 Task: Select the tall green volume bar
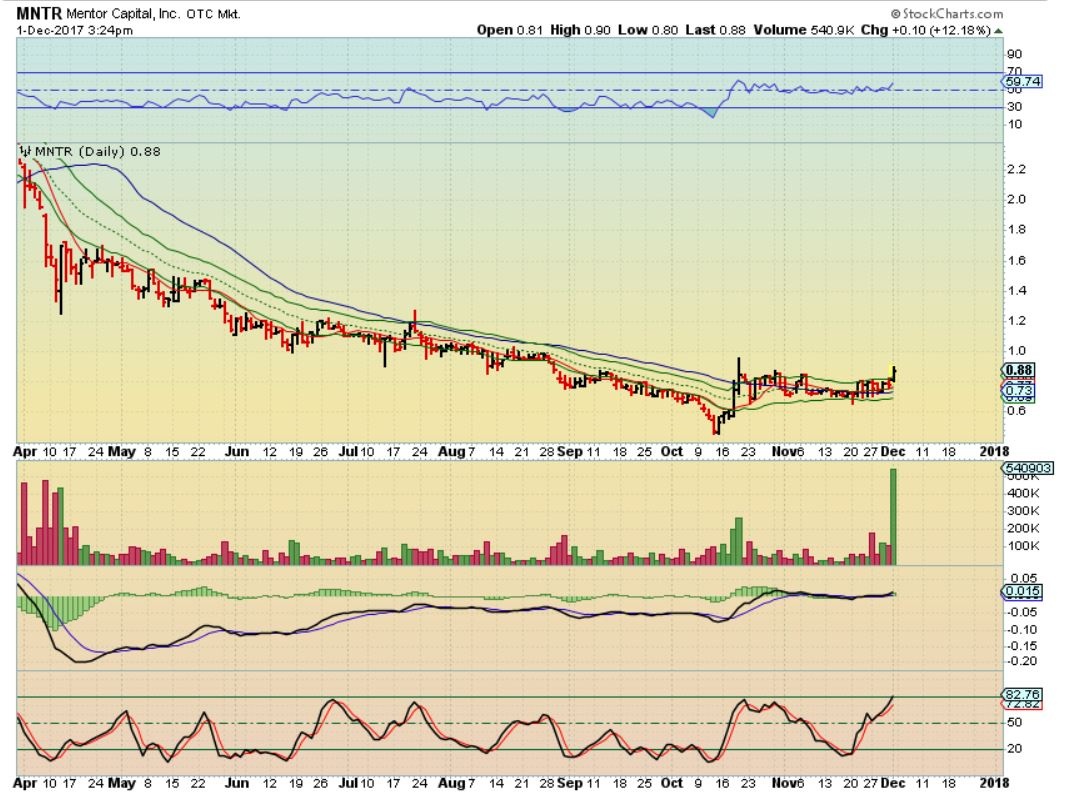tap(893, 516)
